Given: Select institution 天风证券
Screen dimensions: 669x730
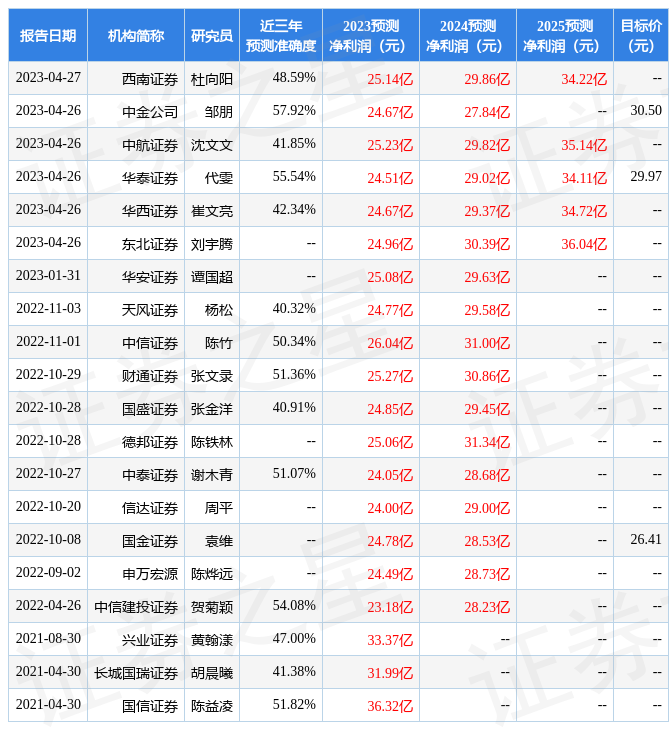Looking at the screenshot, I should tap(150, 310).
